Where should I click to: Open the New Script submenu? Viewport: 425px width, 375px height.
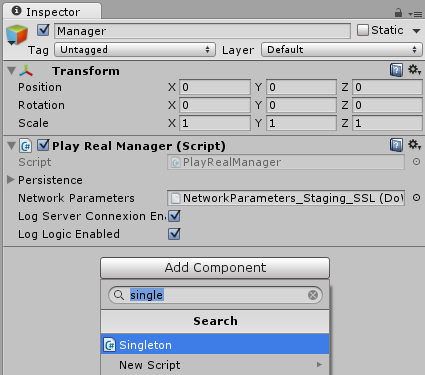(x=215, y=365)
